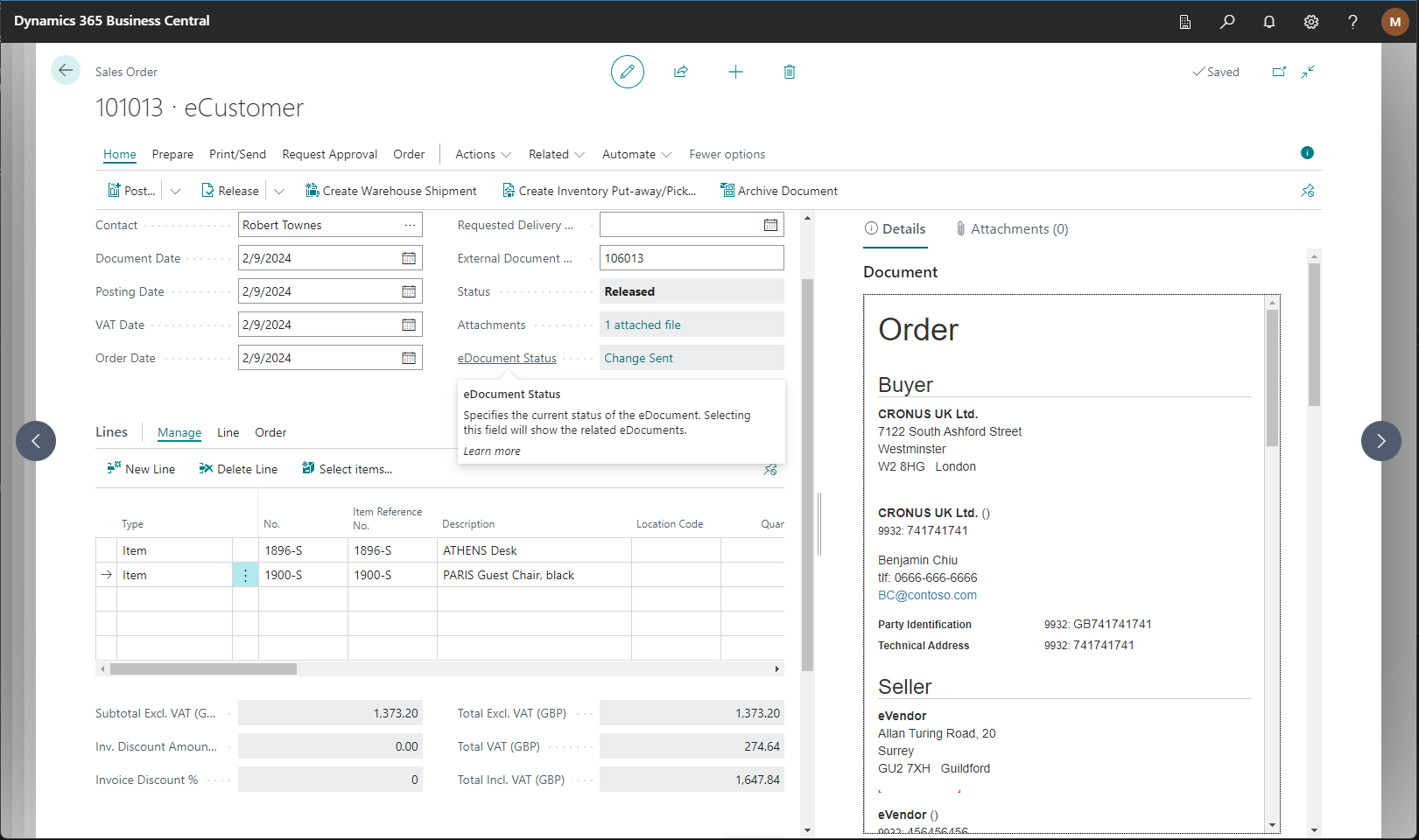Open the Print/Send menu tab

tap(237, 154)
